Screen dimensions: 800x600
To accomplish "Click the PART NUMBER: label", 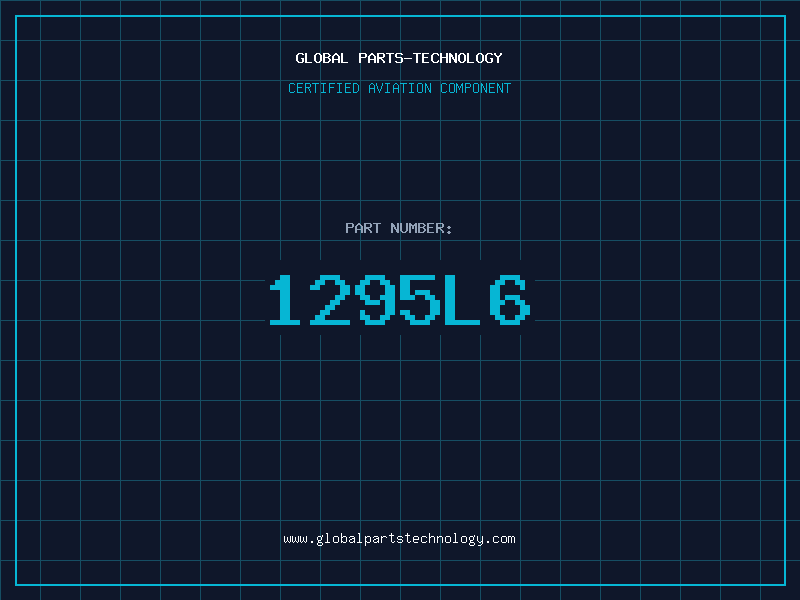I will 399,228.
